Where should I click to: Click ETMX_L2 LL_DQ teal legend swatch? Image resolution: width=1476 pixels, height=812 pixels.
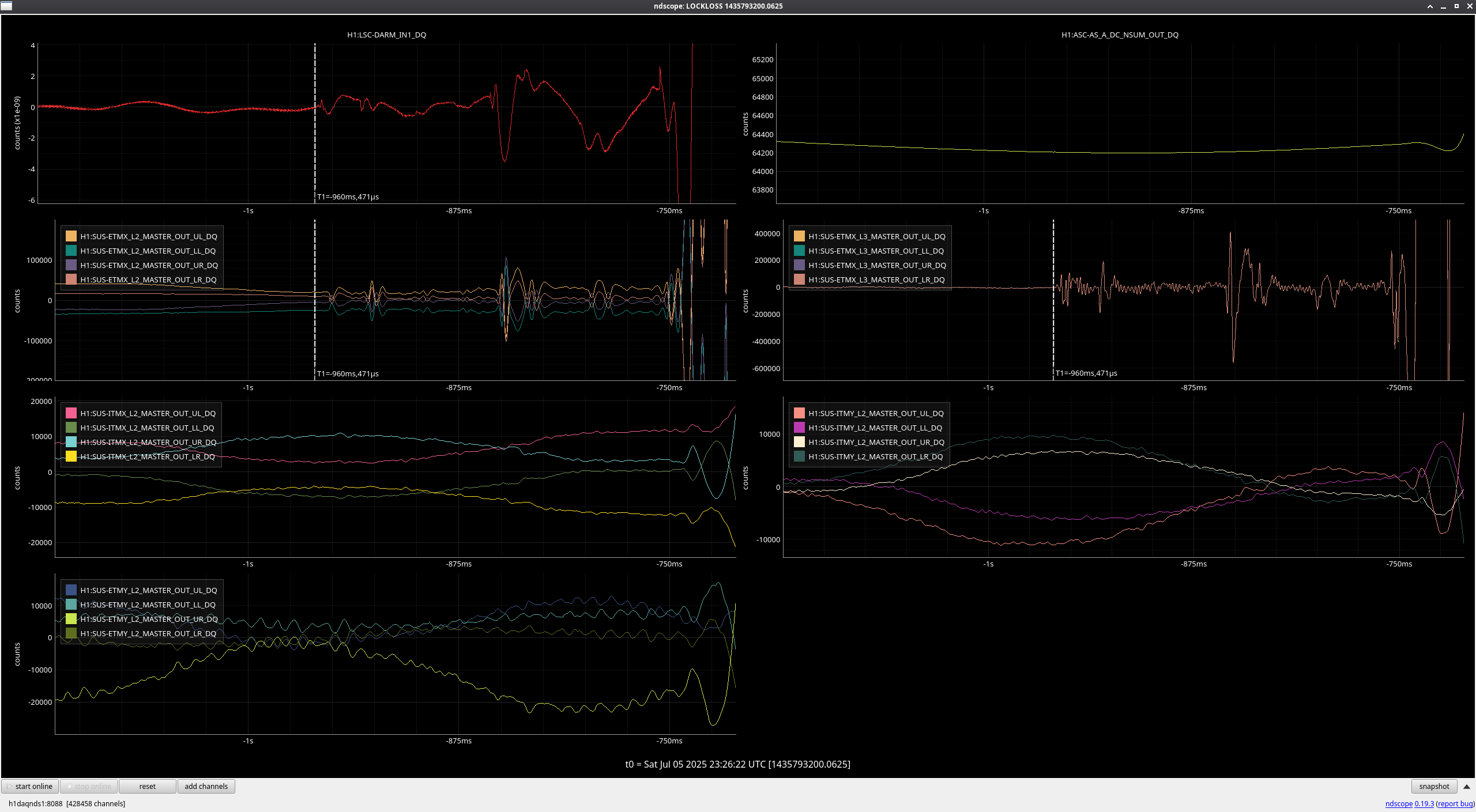[x=71, y=251]
